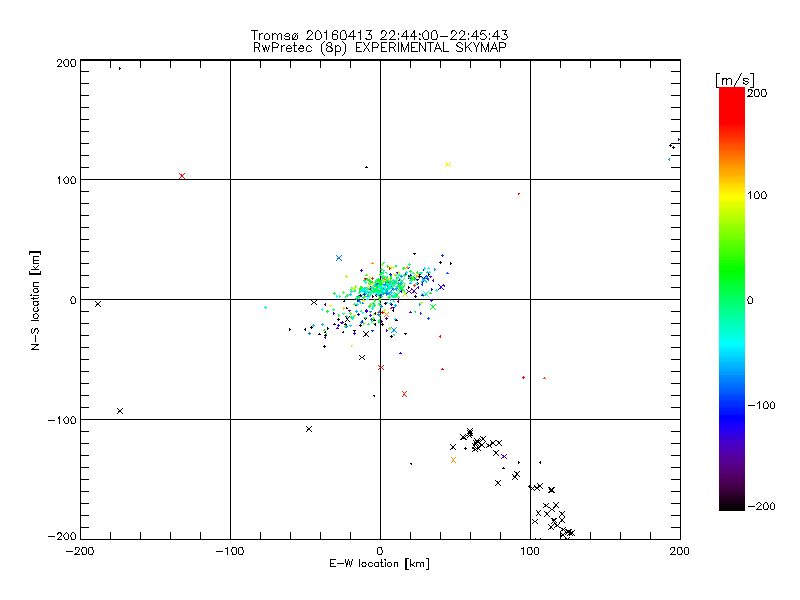Pick the red X marker above N-S 100

pyautogui.click(x=182, y=176)
